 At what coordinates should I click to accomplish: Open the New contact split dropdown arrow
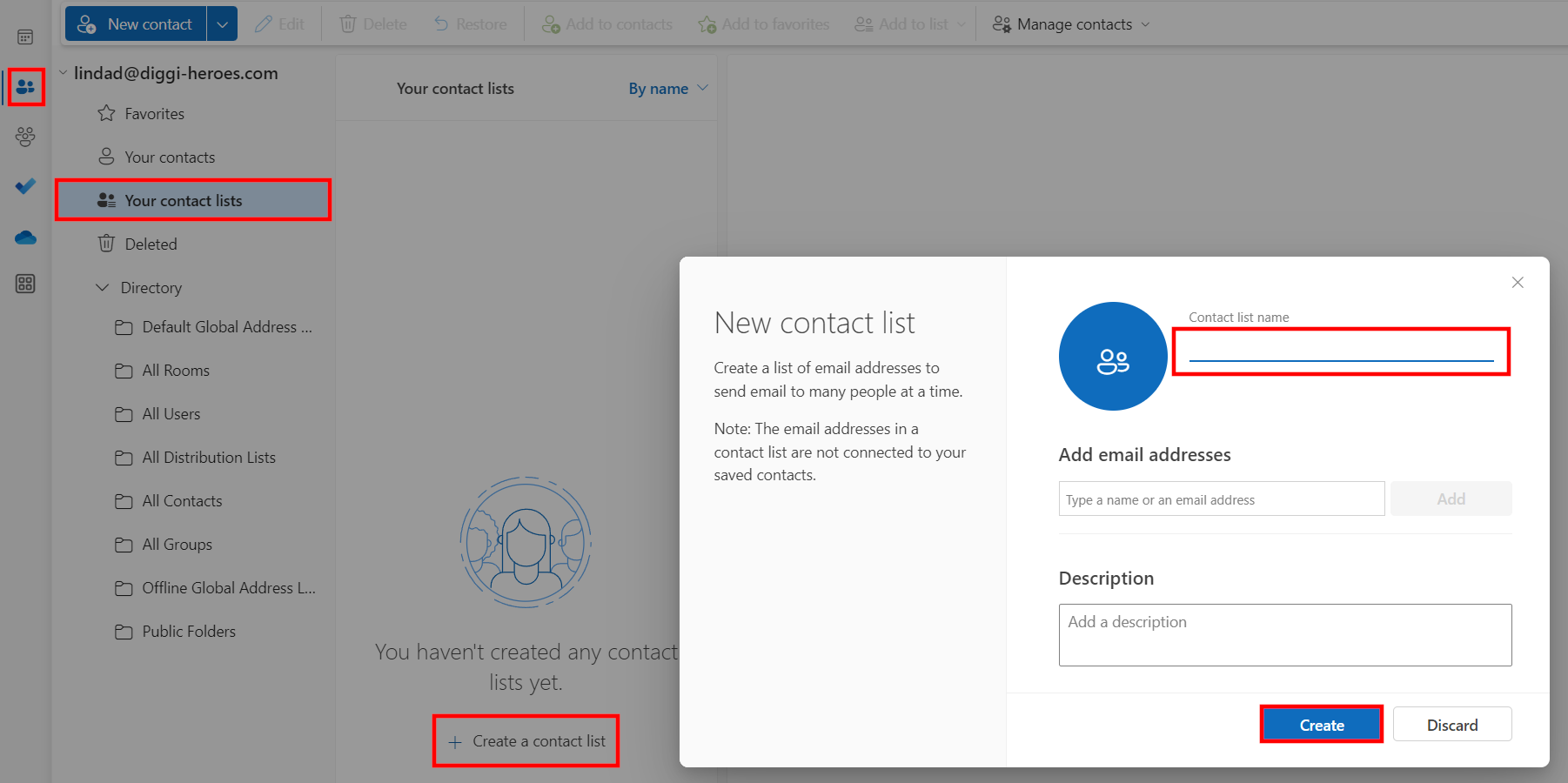(222, 24)
